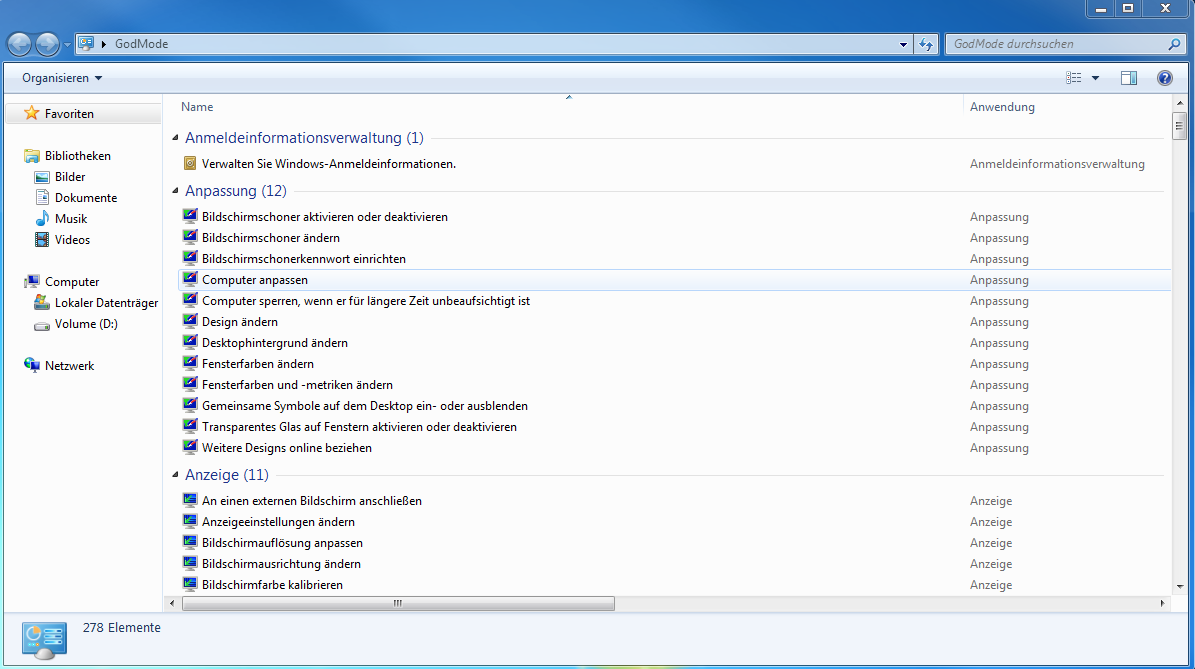This screenshot has width=1195, height=669.
Task: Click the icon beside Bildschirmauflösung anpassen
Action: (190, 542)
